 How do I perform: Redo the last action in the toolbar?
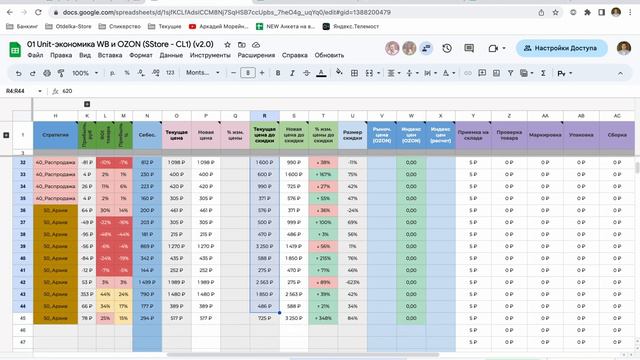click(x=33, y=73)
